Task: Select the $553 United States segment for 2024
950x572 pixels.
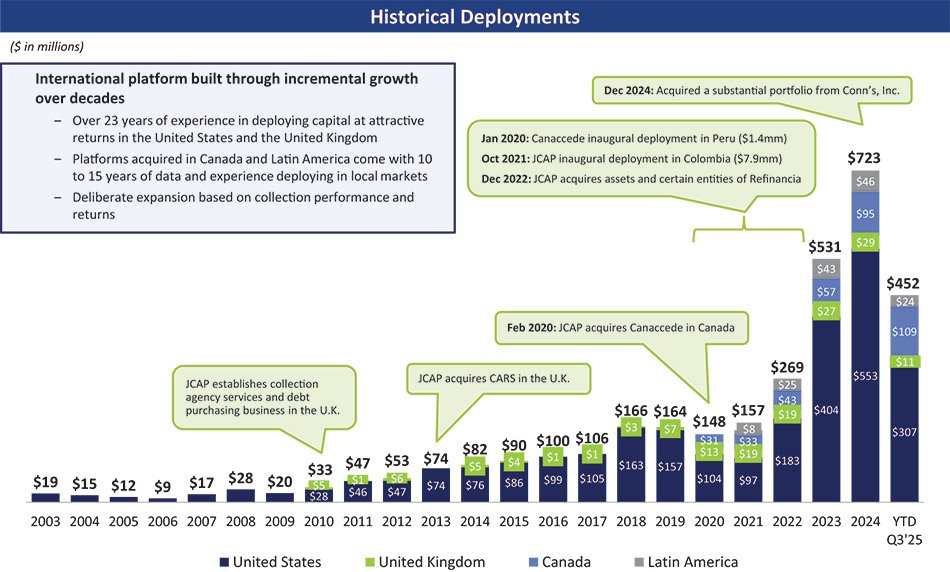Action: point(865,374)
